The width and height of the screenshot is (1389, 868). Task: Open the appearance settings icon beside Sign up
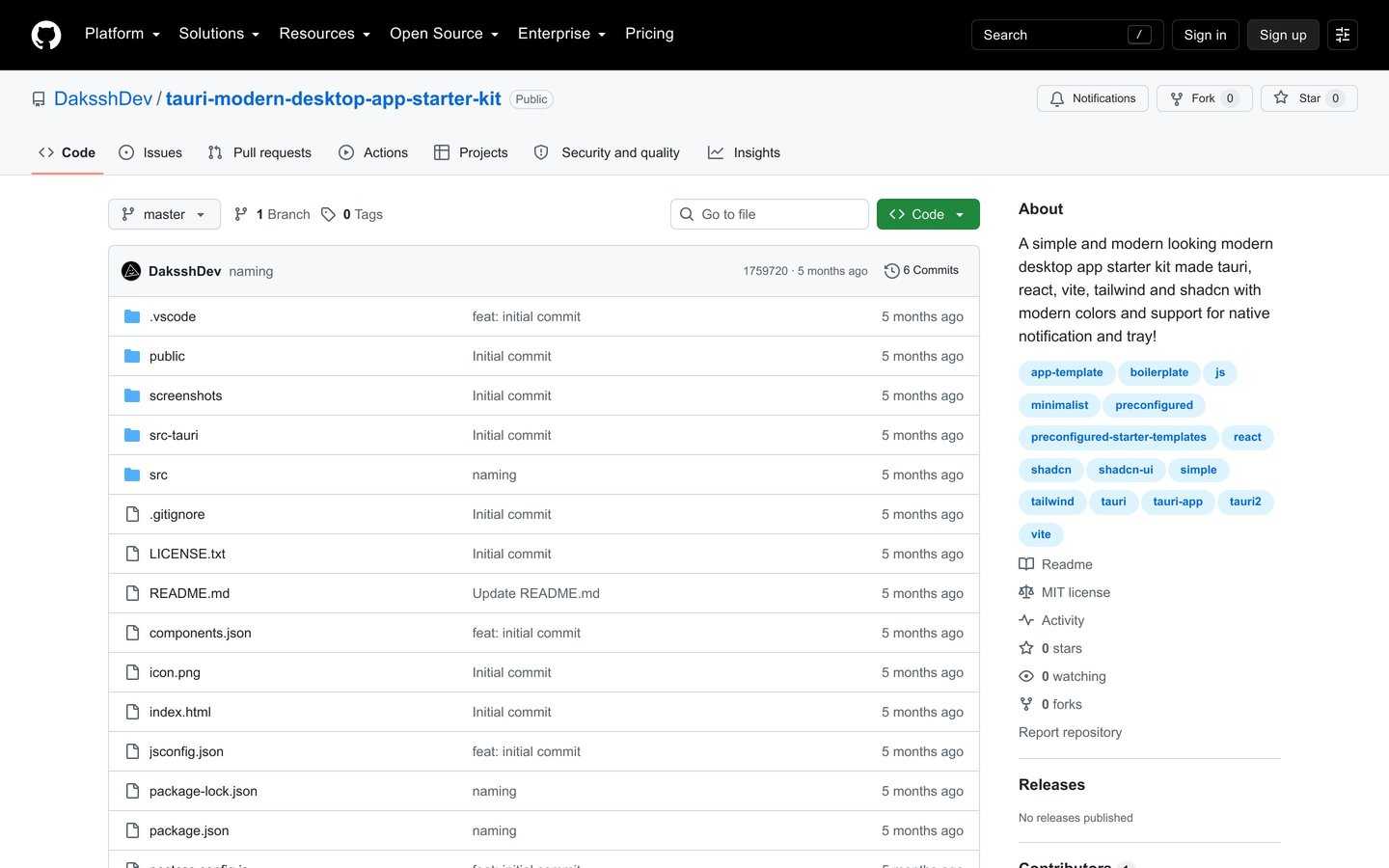1342,35
